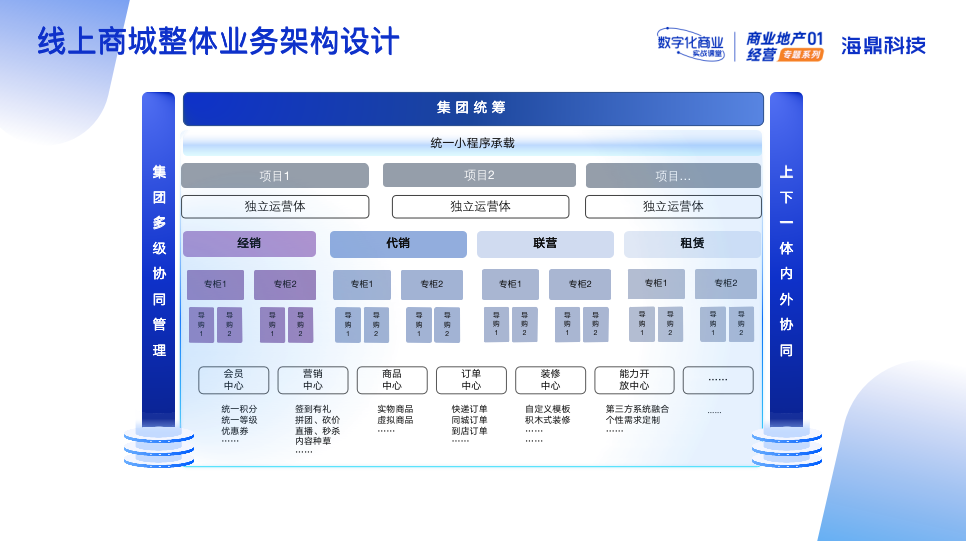The image size is (966, 541).
Task: Open the 订单中心 box
Action: (471, 380)
